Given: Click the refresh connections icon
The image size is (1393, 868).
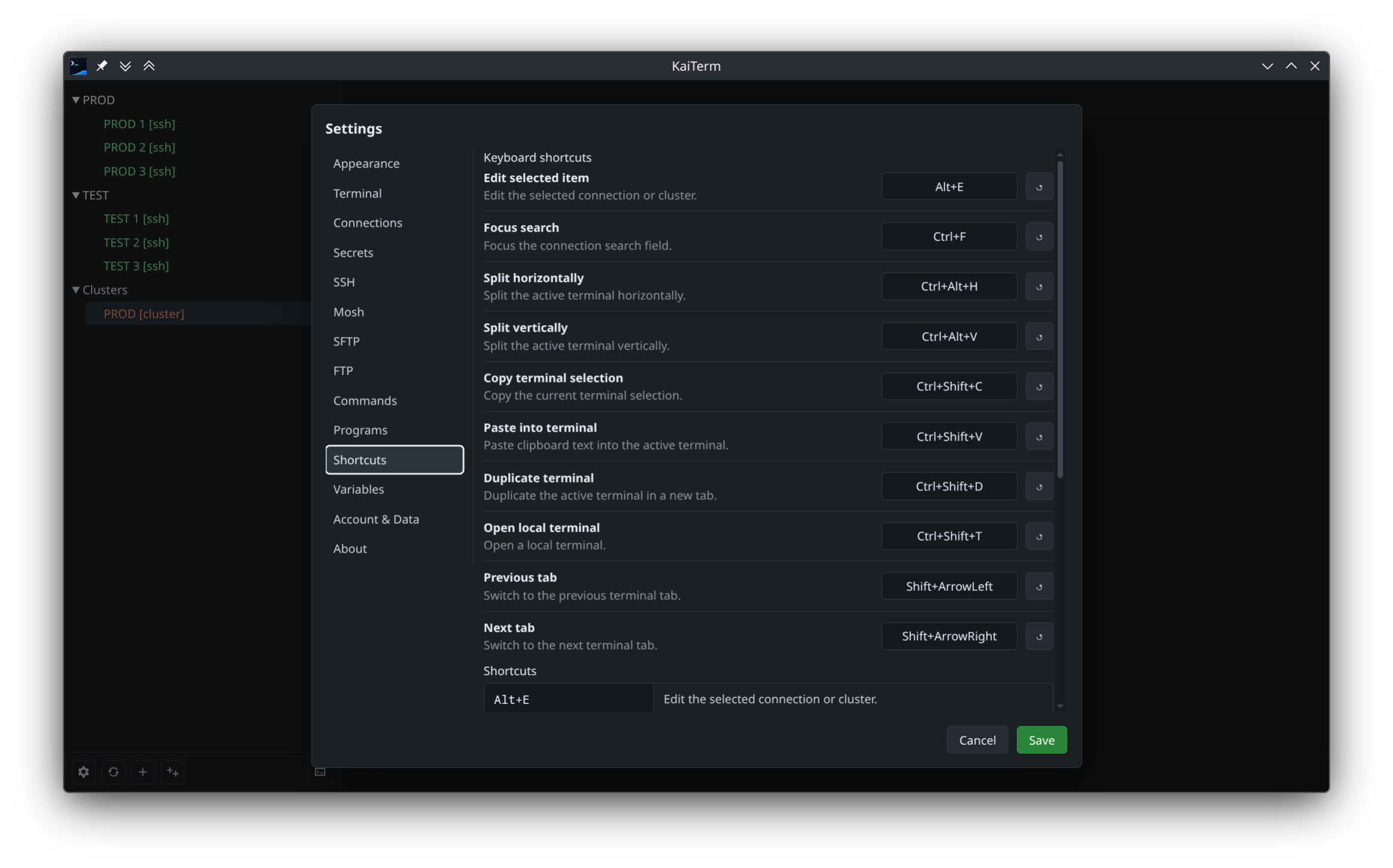Looking at the screenshot, I should (x=113, y=772).
